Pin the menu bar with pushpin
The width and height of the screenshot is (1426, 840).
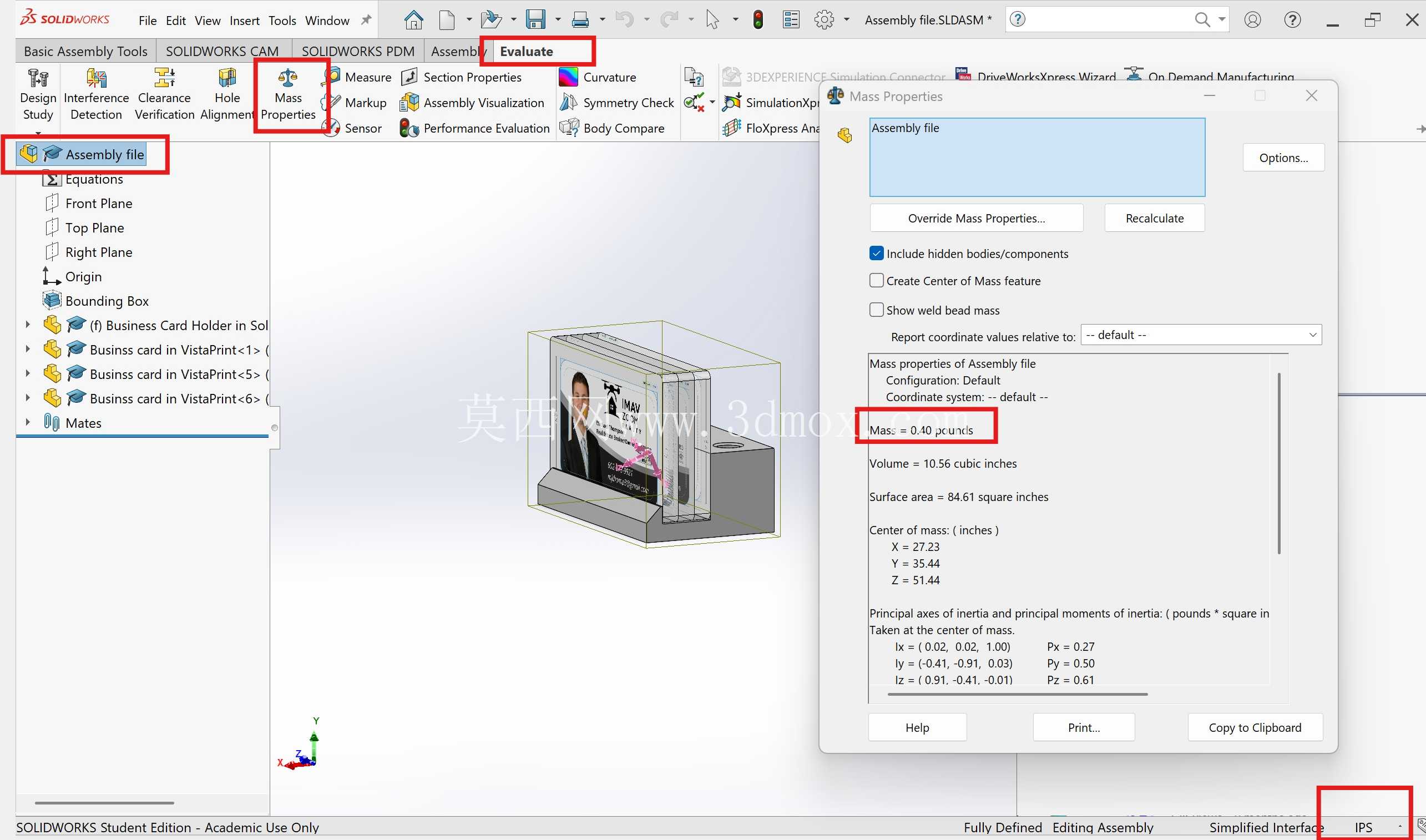(x=366, y=21)
